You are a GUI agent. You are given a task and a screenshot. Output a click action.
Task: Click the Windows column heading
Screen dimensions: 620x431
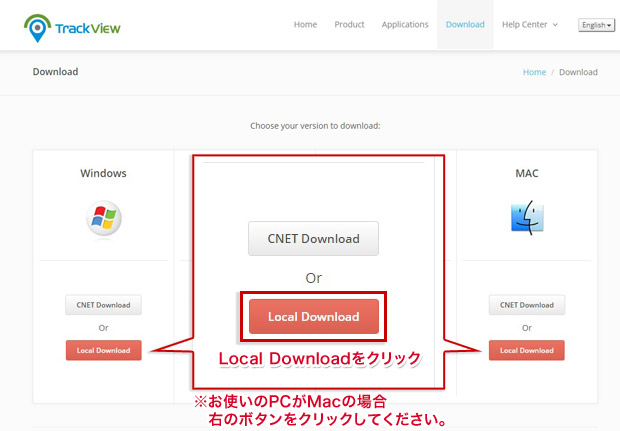(104, 173)
